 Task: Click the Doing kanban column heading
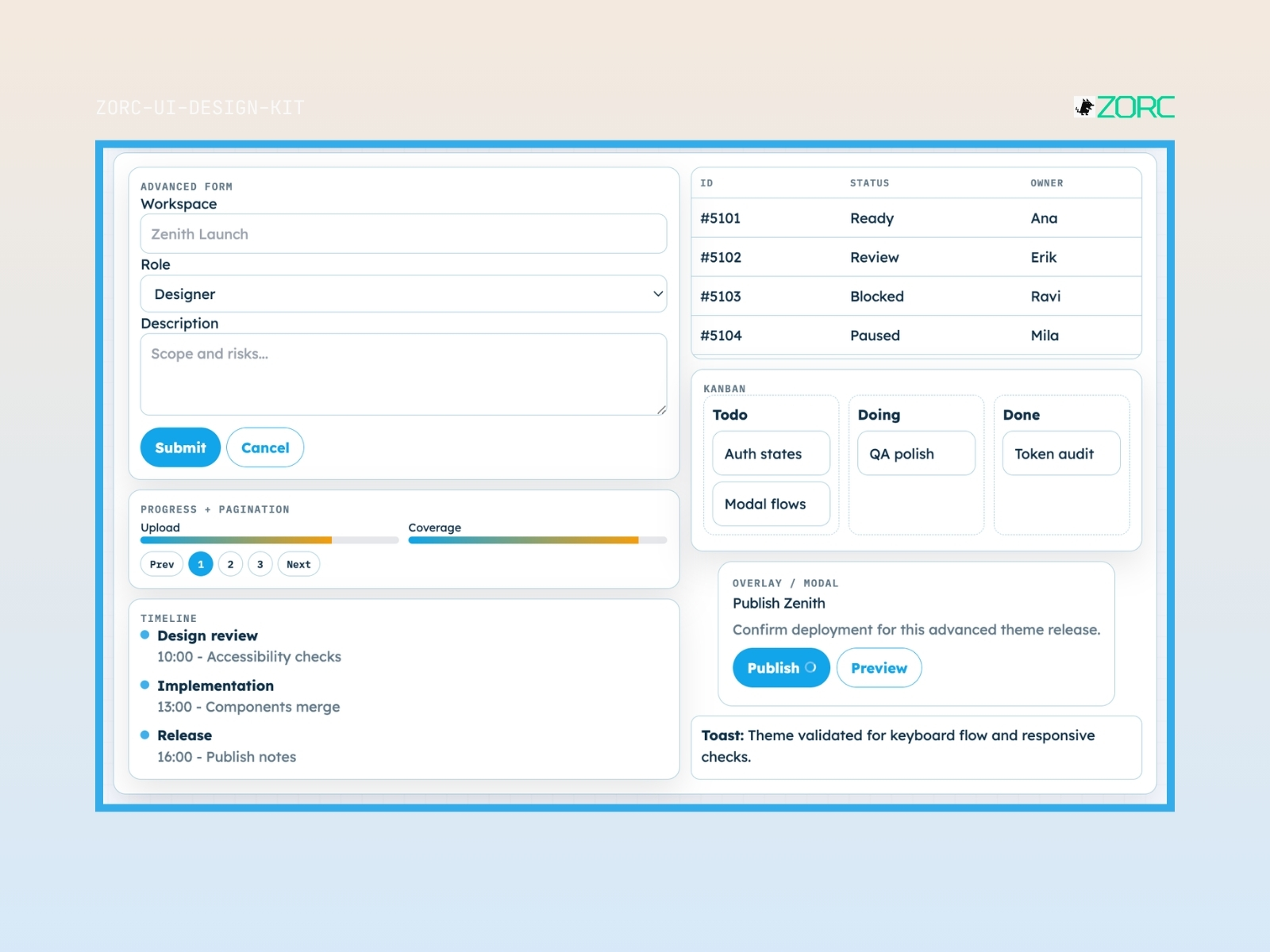click(879, 415)
